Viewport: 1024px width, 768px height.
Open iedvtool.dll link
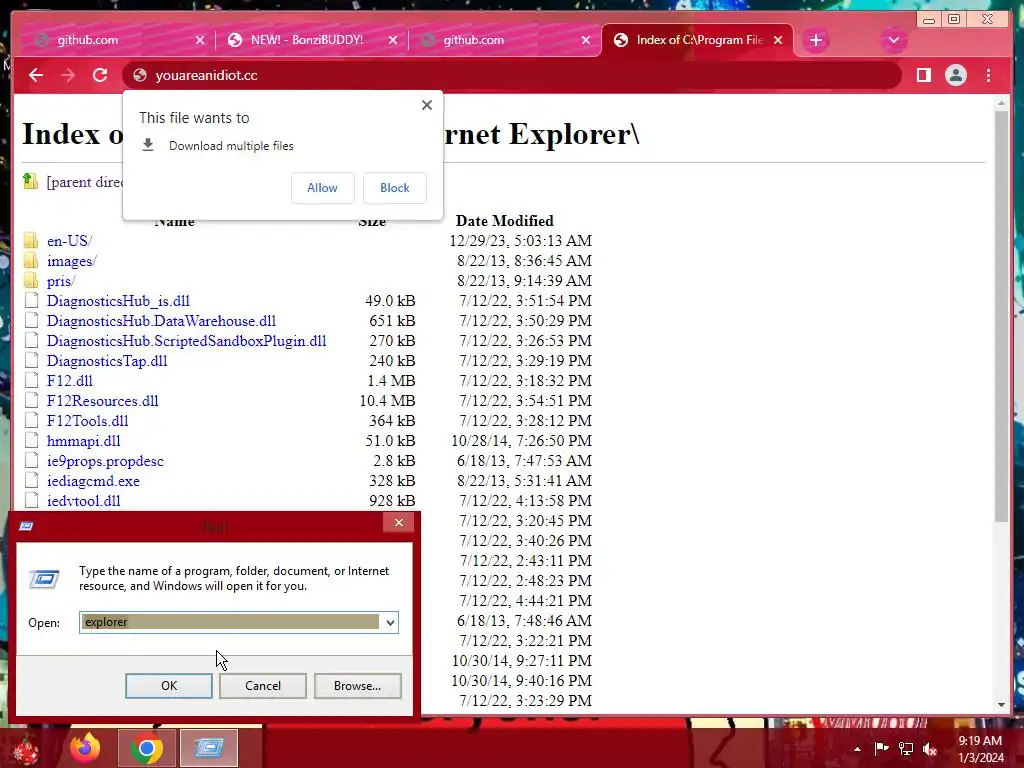84,501
